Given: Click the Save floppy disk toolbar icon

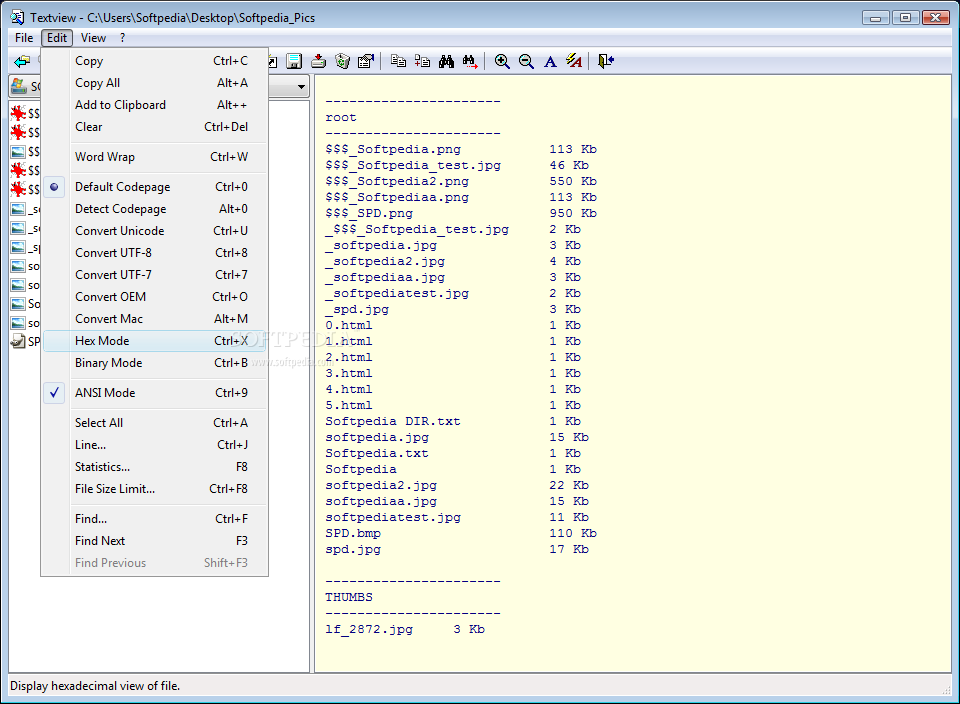Looking at the screenshot, I should (x=294, y=61).
